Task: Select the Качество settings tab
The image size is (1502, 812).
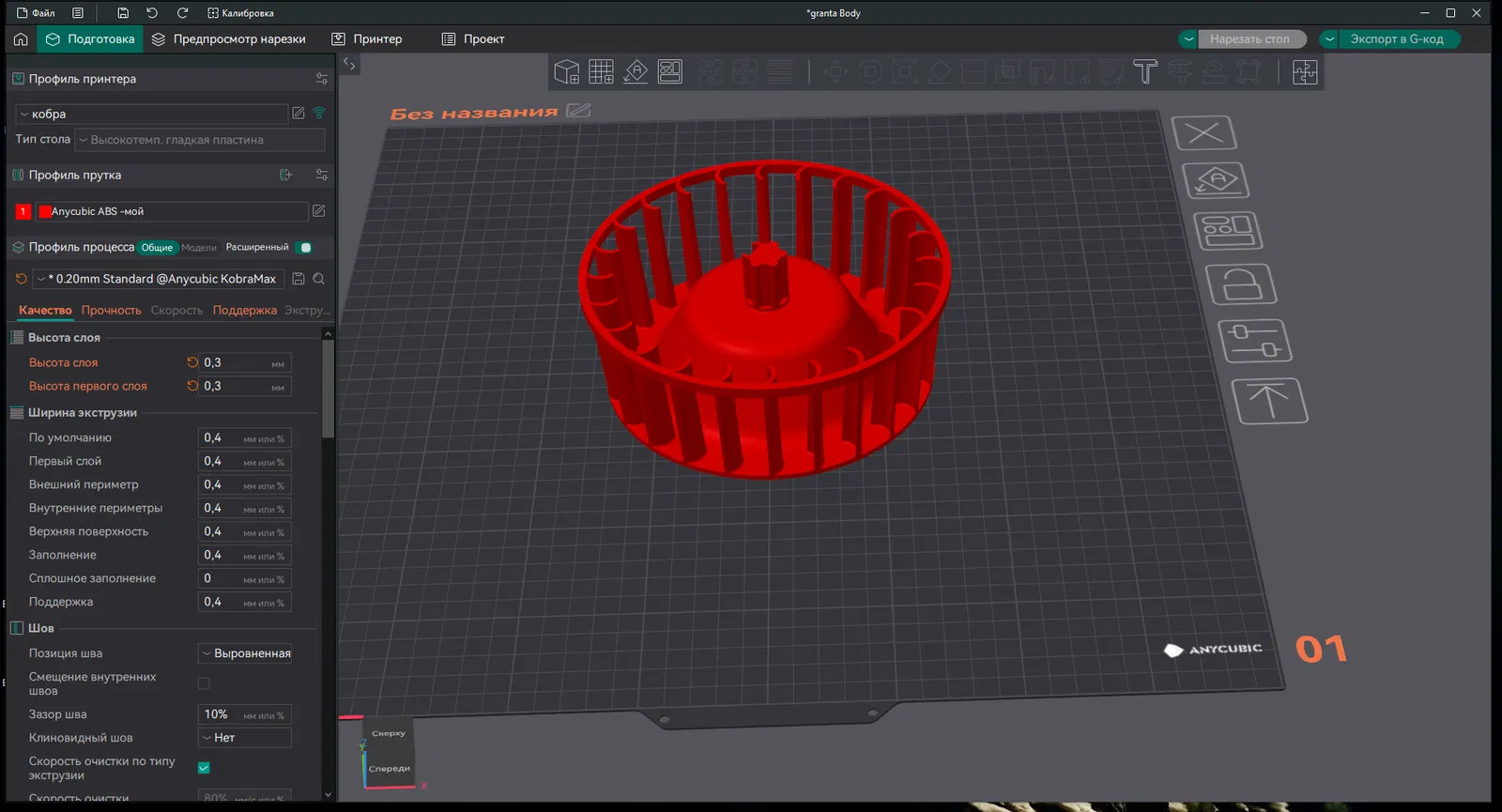Action: [x=45, y=311]
